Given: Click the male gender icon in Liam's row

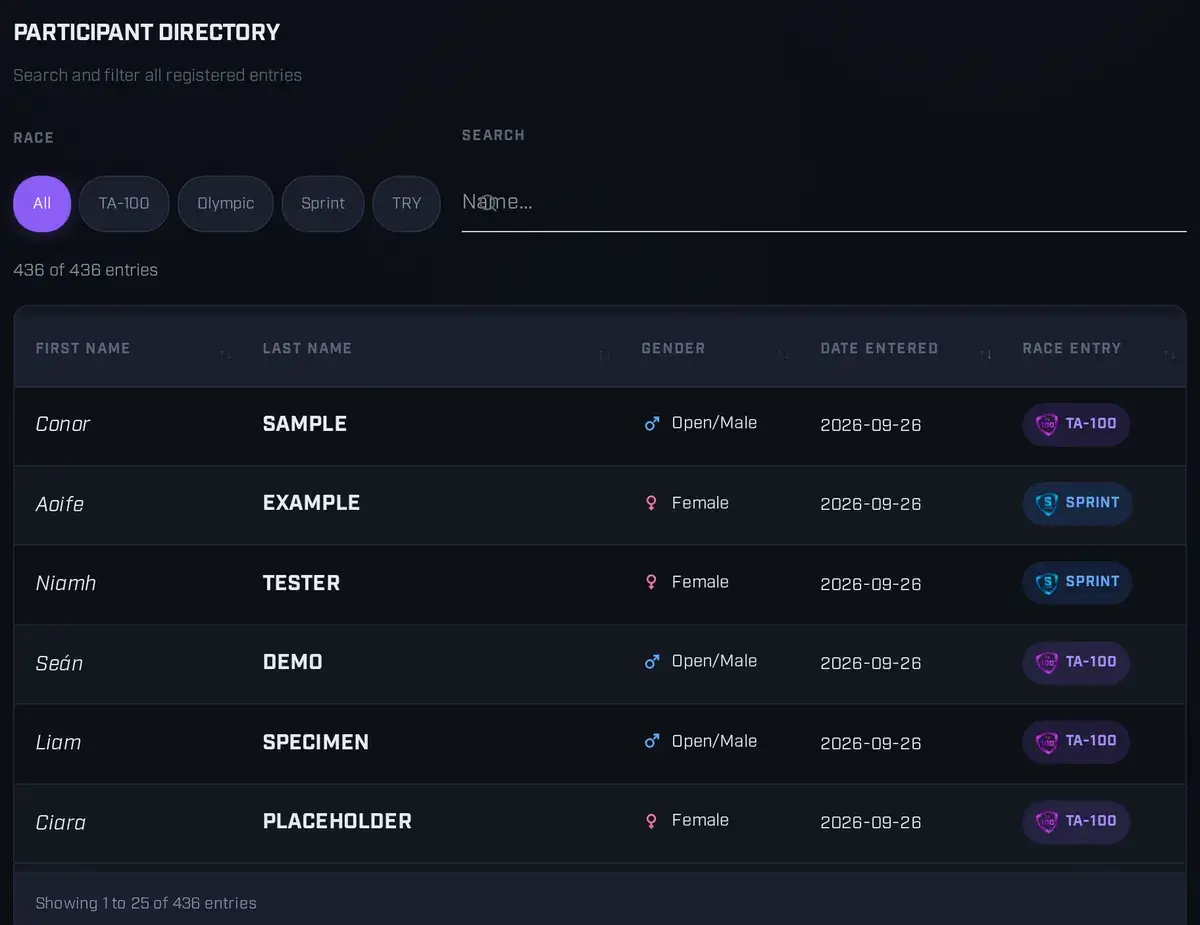Looking at the screenshot, I should tap(652, 741).
